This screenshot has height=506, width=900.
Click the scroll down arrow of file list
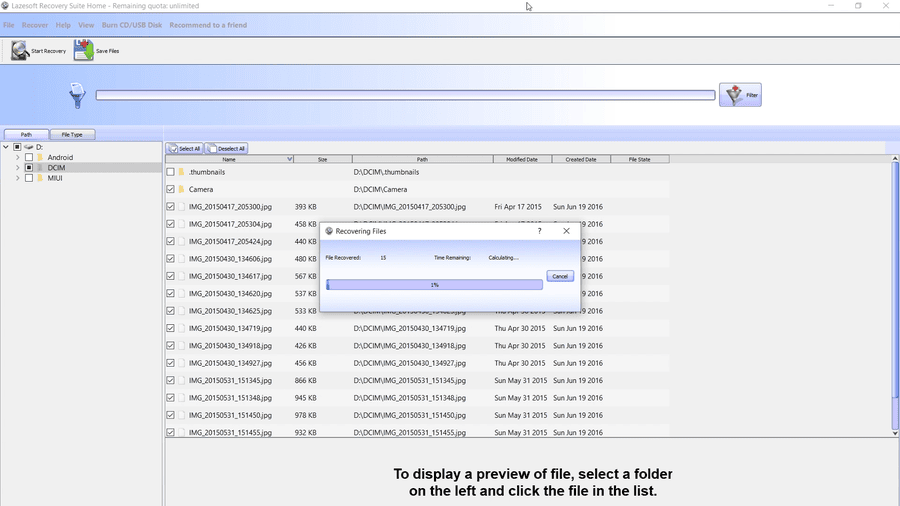tap(895, 433)
